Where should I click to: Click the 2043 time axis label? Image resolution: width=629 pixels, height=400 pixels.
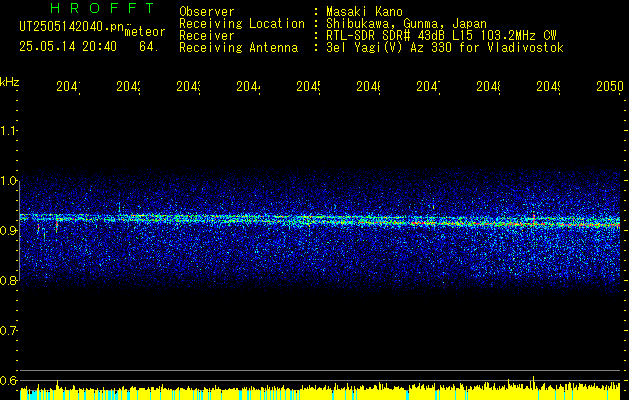189,87
